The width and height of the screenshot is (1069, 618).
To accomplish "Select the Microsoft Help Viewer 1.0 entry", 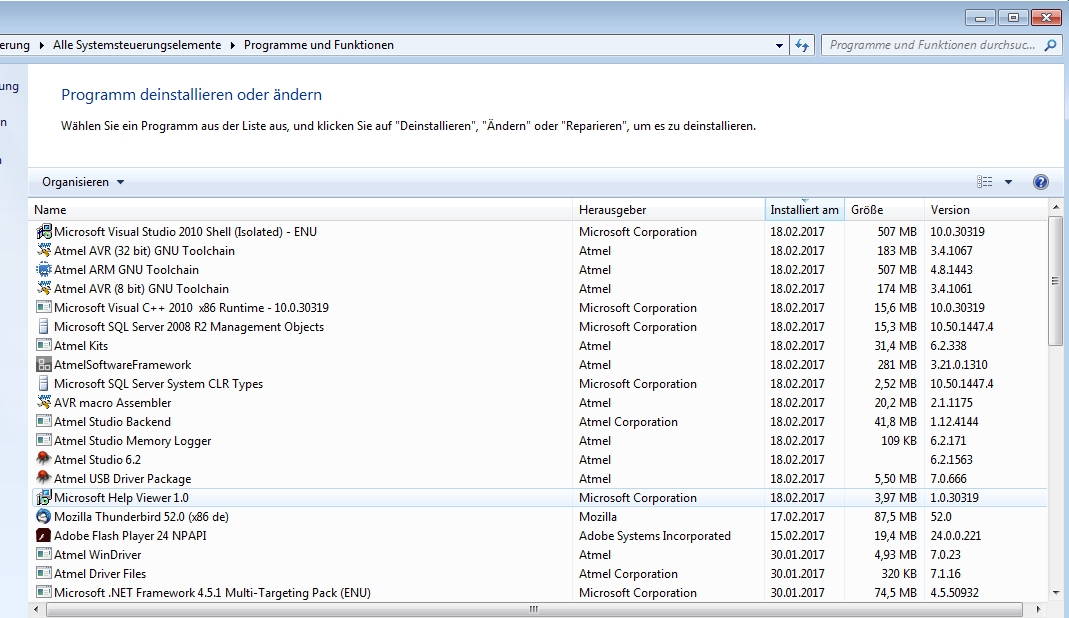I will 121,498.
